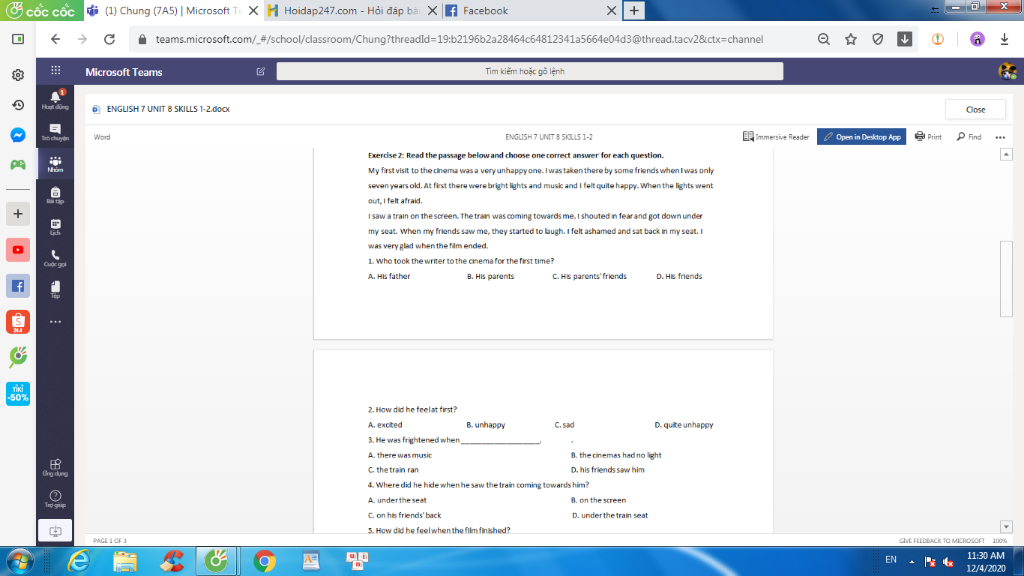Viewport: 1024px width, 576px height.
Task: Click the muted volume tray icon
Action: pos(948,561)
